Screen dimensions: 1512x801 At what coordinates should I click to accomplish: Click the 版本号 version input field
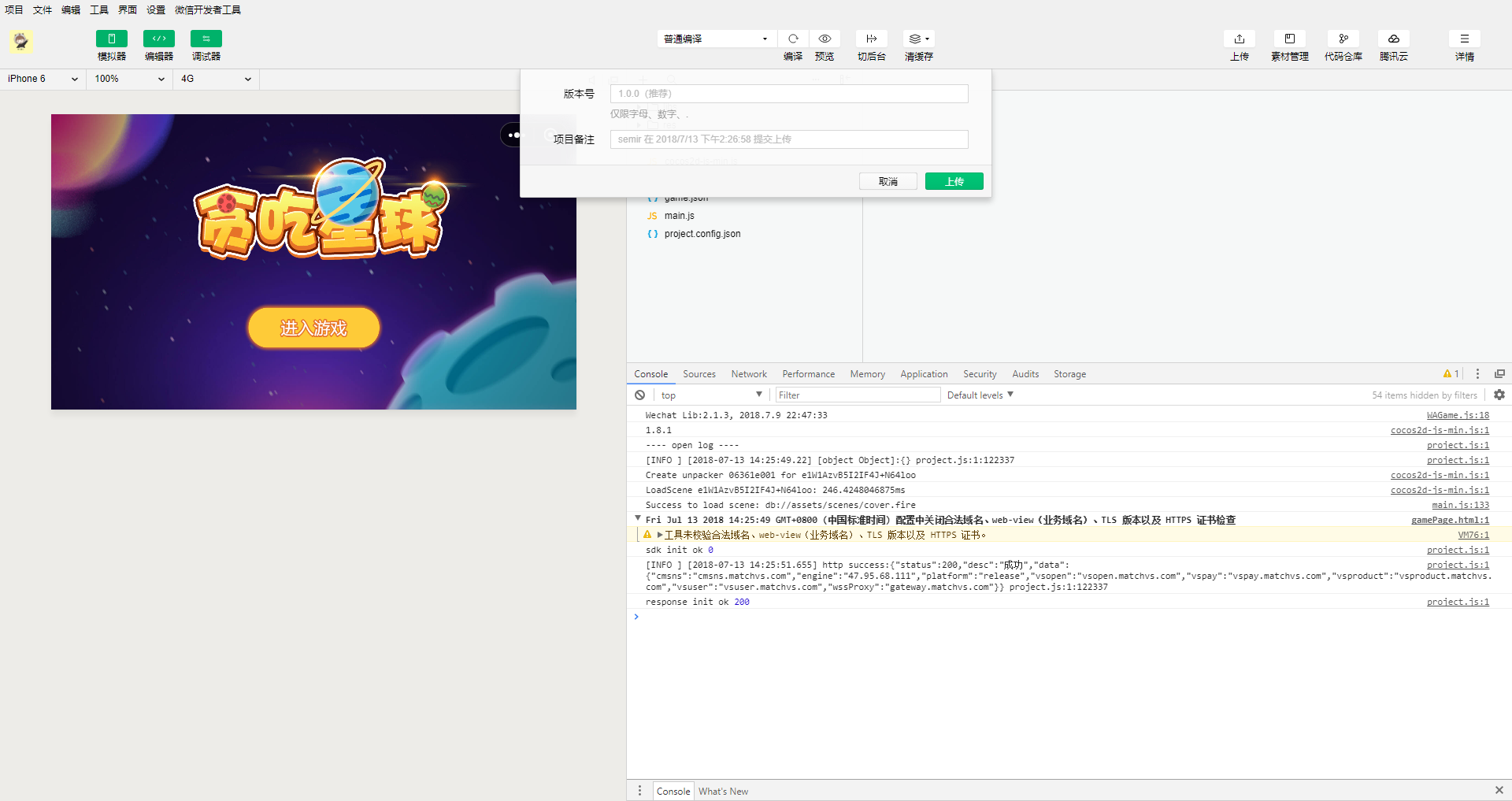click(x=789, y=94)
